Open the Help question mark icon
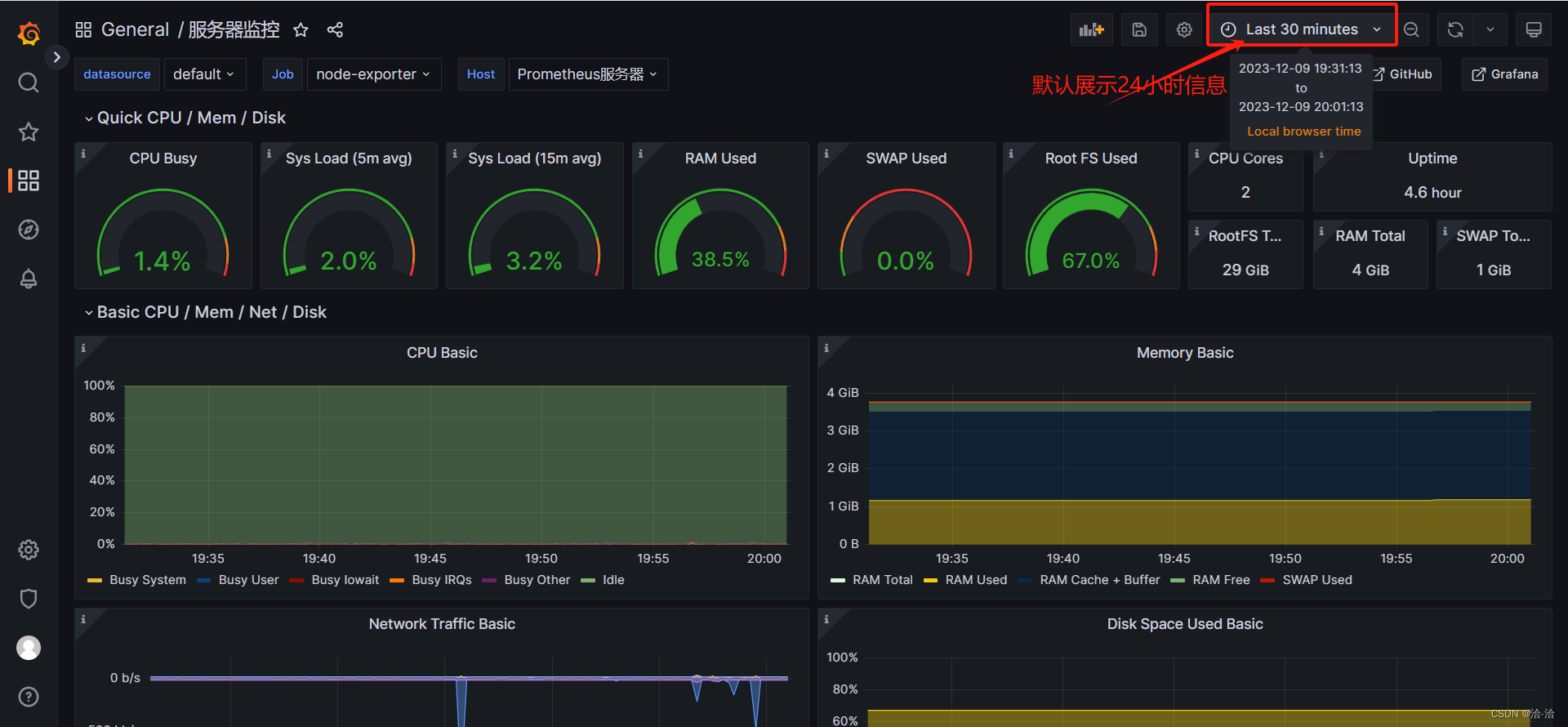Image resolution: width=1568 pixels, height=727 pixels. pos(29,697)
